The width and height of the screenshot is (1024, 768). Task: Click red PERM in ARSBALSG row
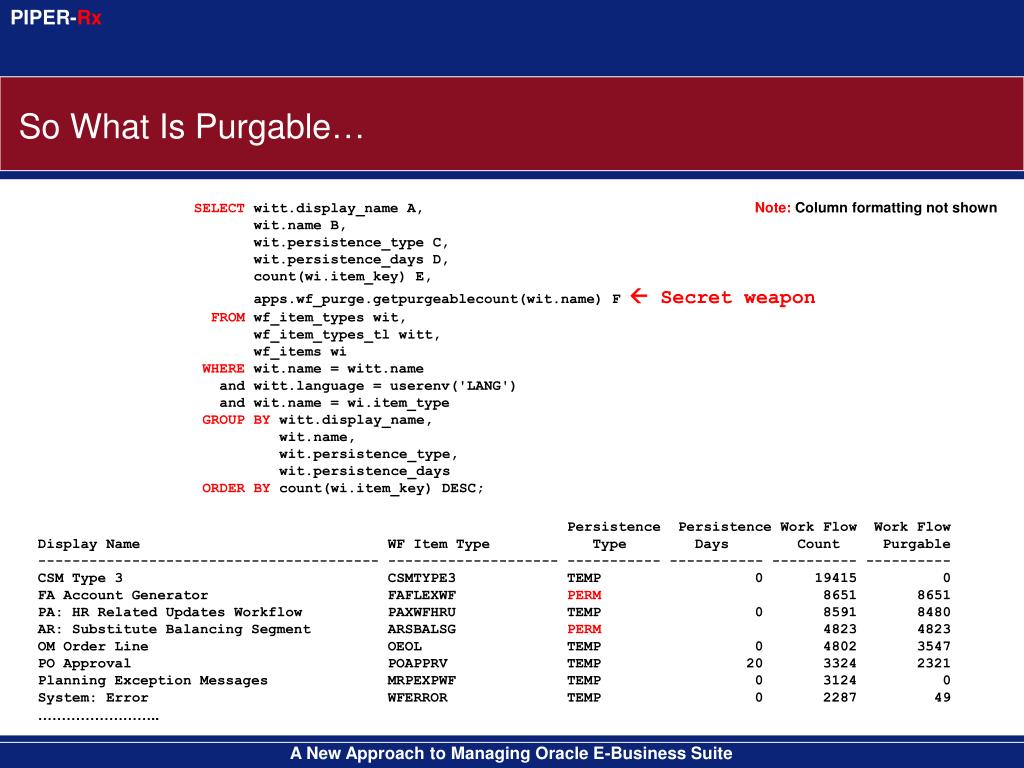[x=584, y=629]
